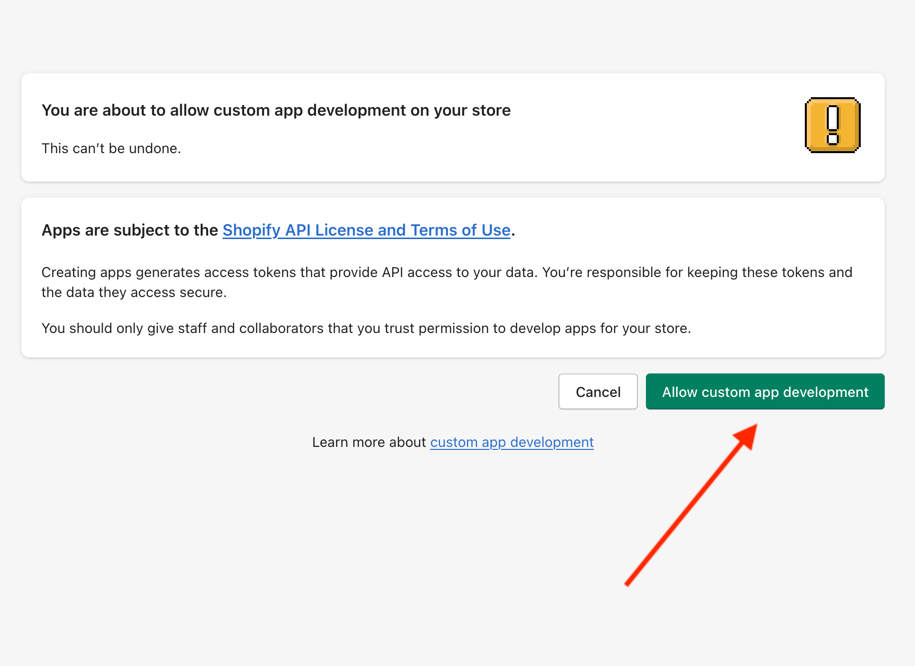
Task: Click the 'Learn more about' text
Action: click(x=369, y=442)
